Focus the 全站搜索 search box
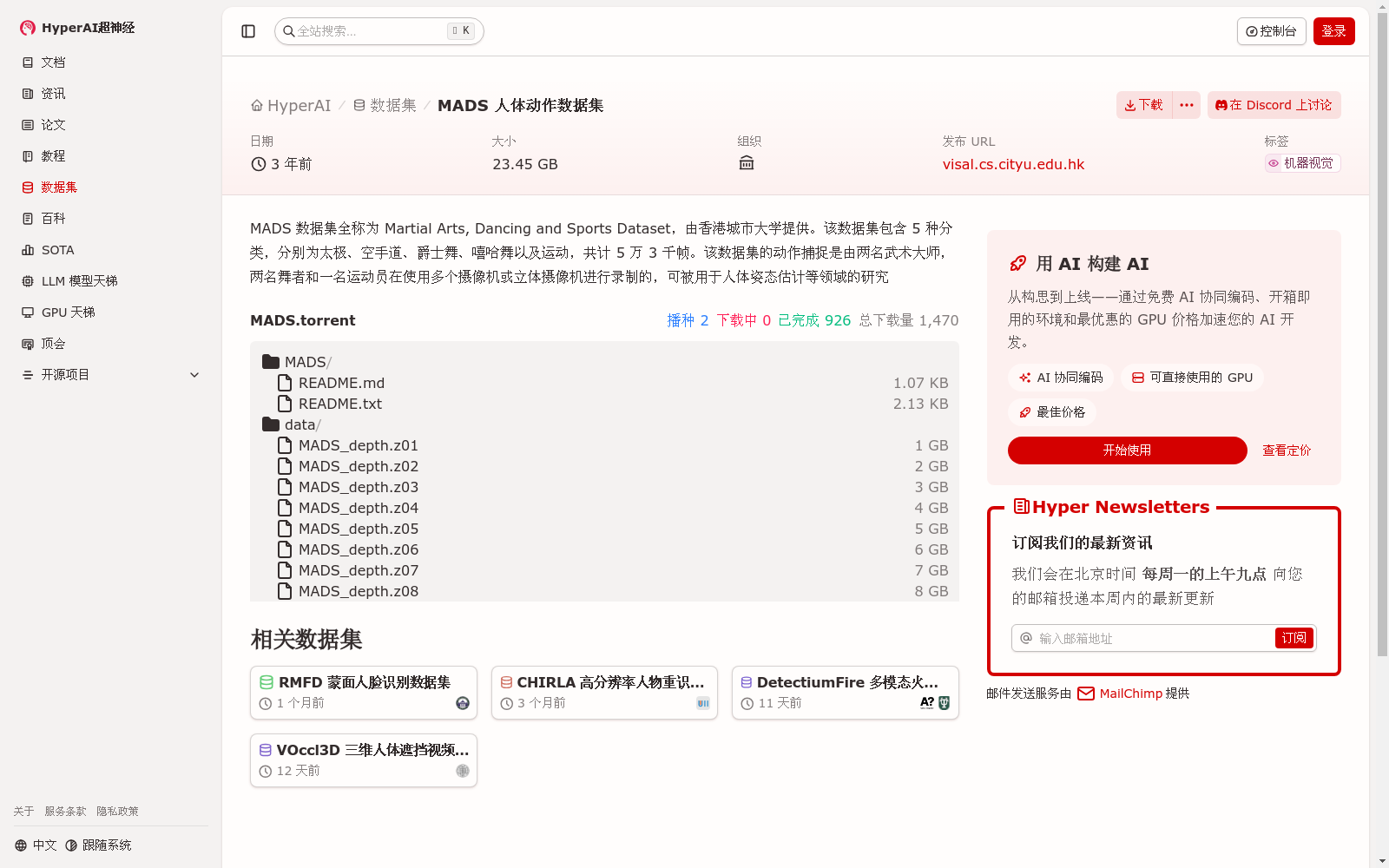This screenshot has height=868, width=1389. [x=379, y=31]
